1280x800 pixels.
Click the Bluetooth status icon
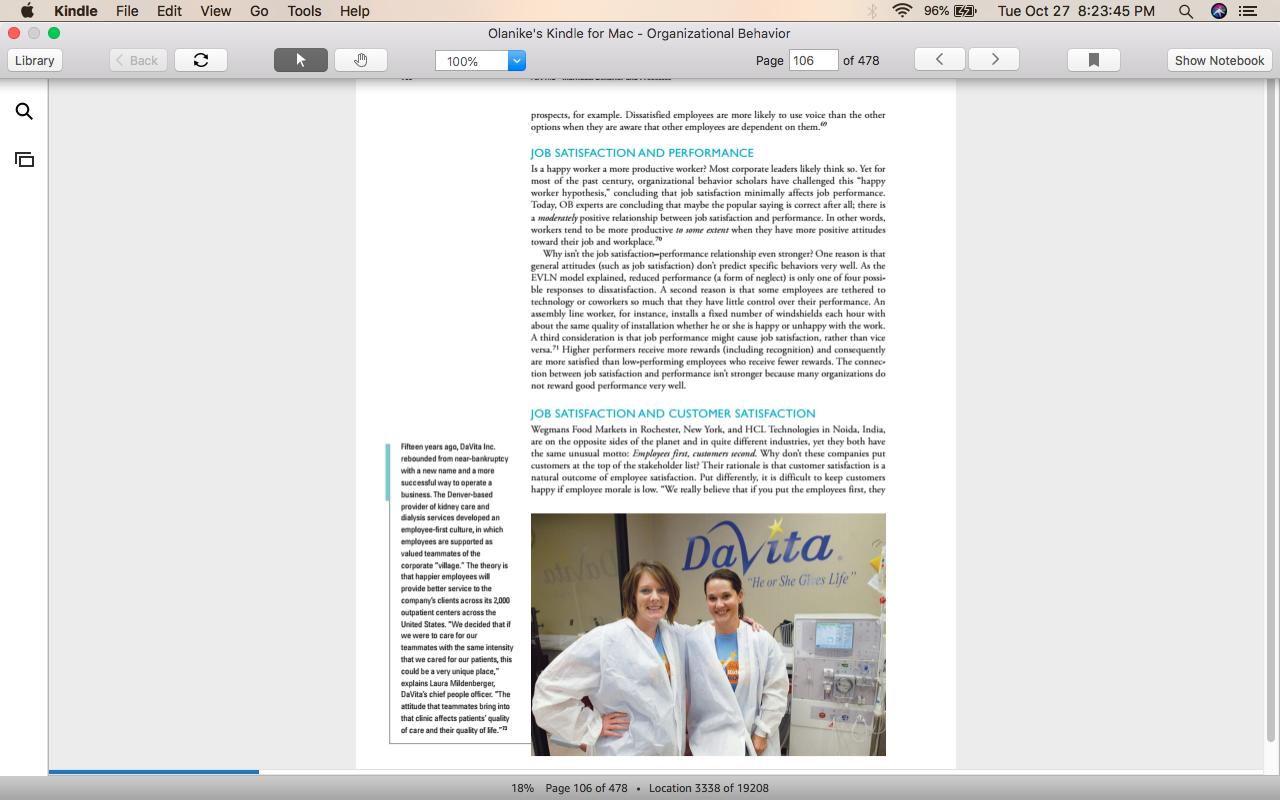[x=872, y=11]
